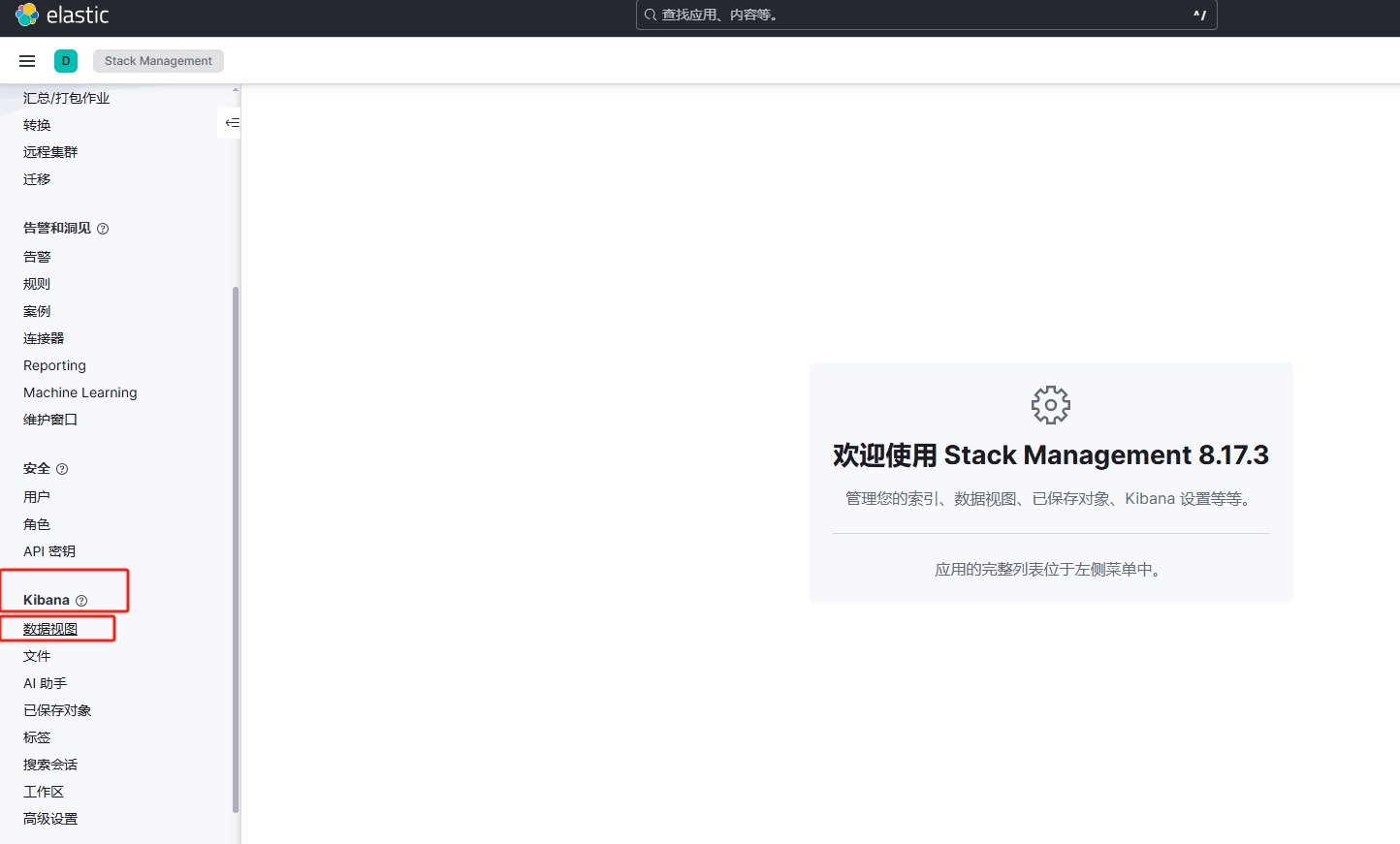Click the Stack Management breadcrumb
The image size is (1400, 844).
pyautogui.click(x=158, y=61)
